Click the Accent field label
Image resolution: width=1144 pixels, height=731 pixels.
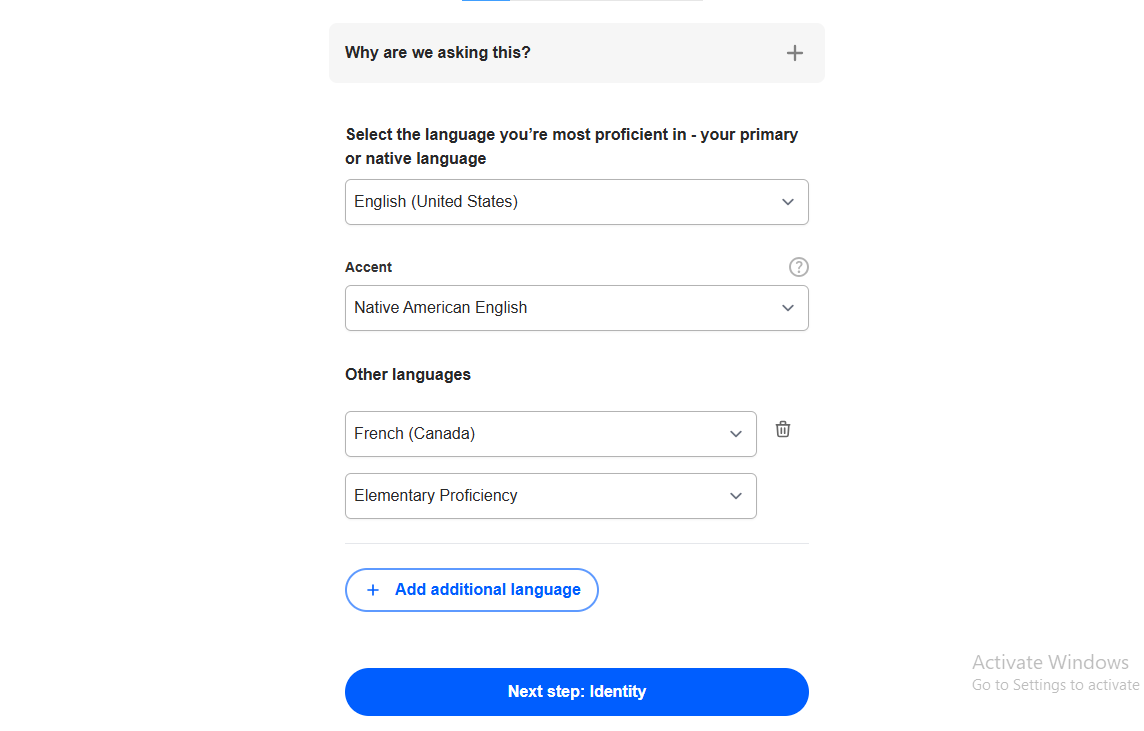click(368, 267)
